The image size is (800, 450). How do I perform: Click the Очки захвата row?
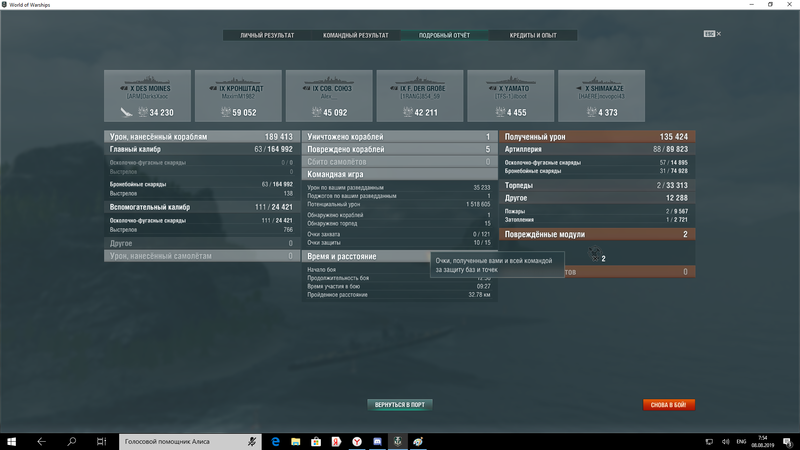pos(399,234)
